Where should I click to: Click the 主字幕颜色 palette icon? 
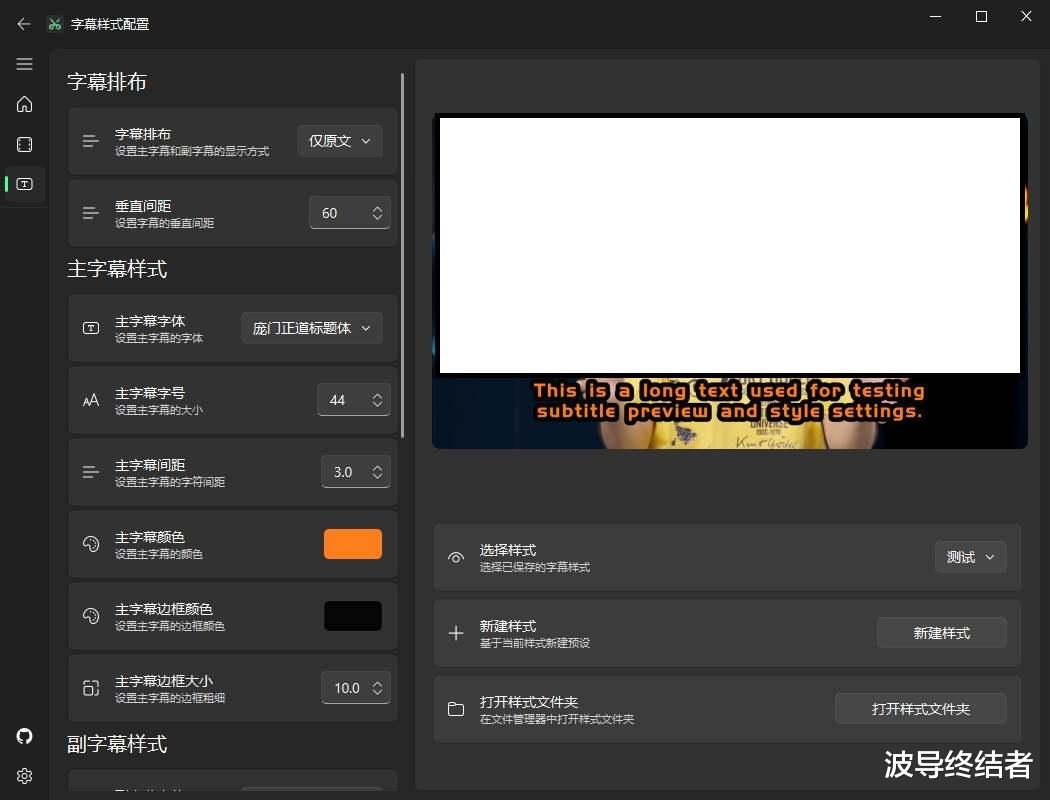pos(90,544)
